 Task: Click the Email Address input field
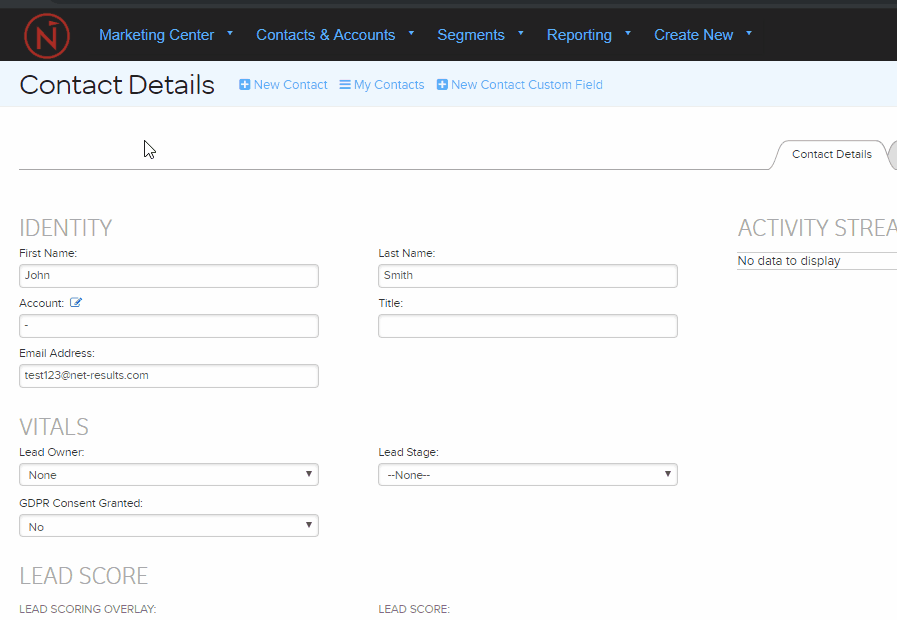(168, 375)
